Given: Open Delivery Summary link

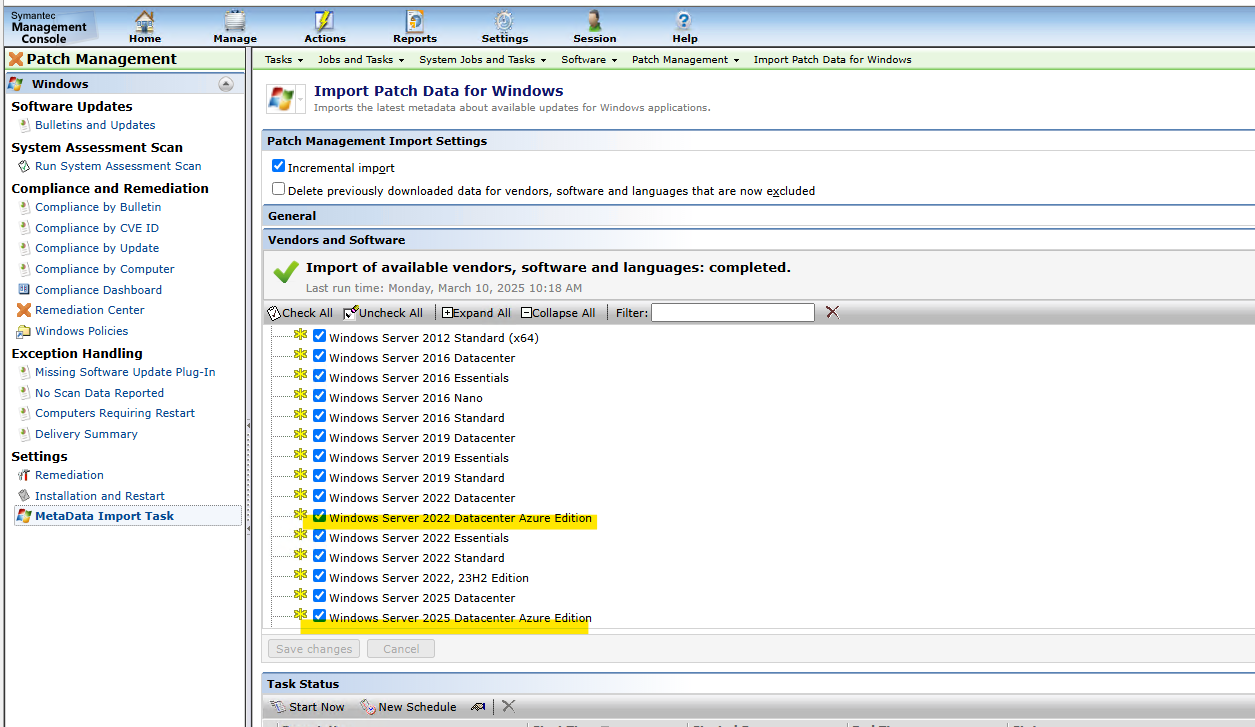Looking at the screenshot, I should pyautogui.click(x=86, y=434).
